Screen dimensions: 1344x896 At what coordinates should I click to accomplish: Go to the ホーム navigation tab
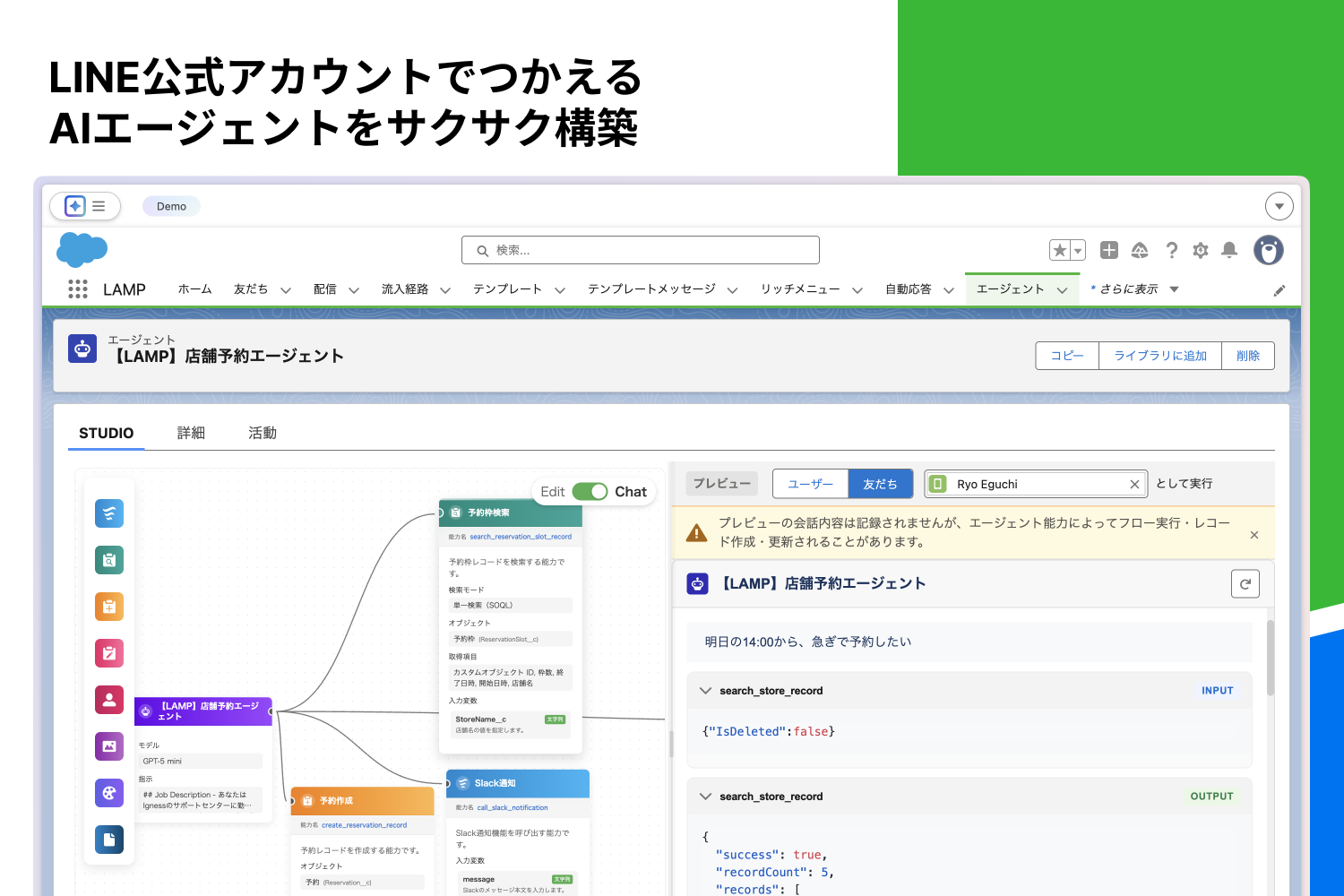click(195, 289)
